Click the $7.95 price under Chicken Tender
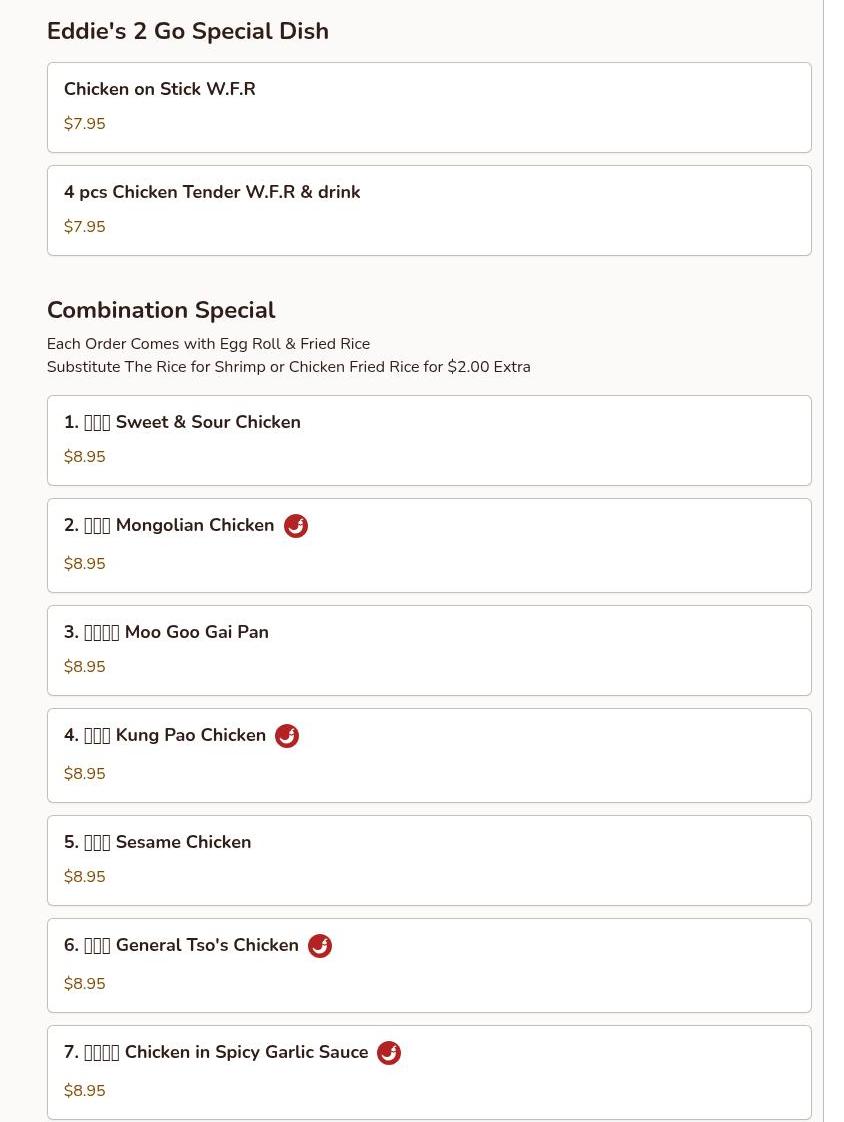 (85, 227)
